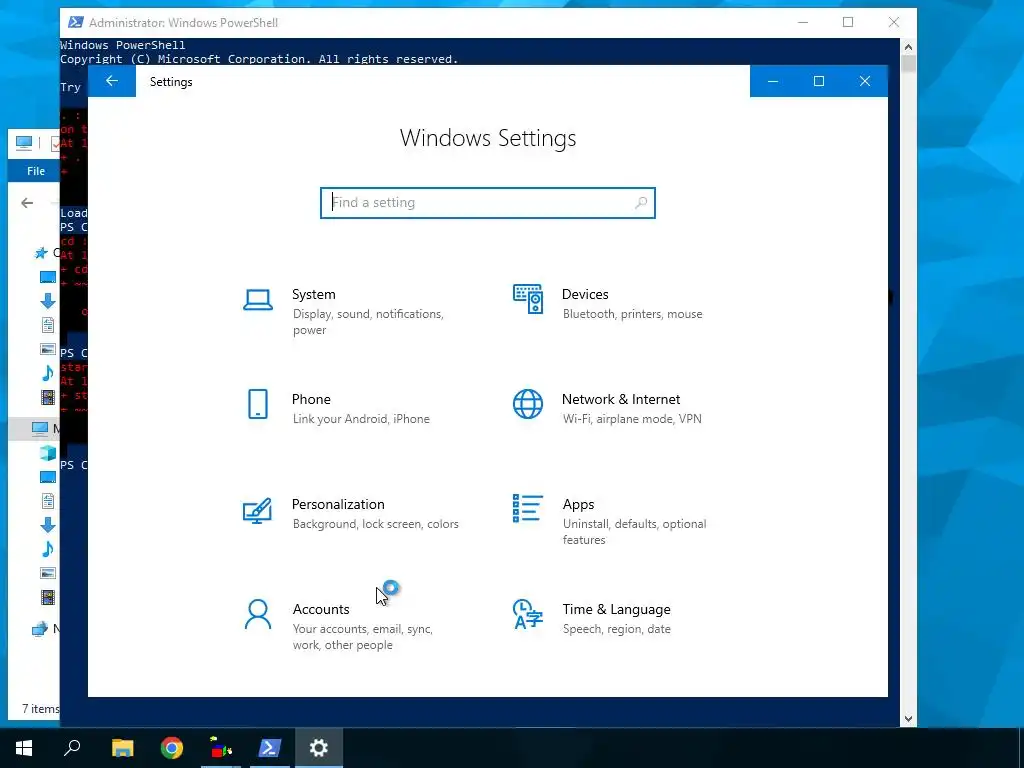Click PowerShell scrollbar down arrow
The width and height of the screenshot is (1024, 768).
pyautogui.click(x=908, y=719)
